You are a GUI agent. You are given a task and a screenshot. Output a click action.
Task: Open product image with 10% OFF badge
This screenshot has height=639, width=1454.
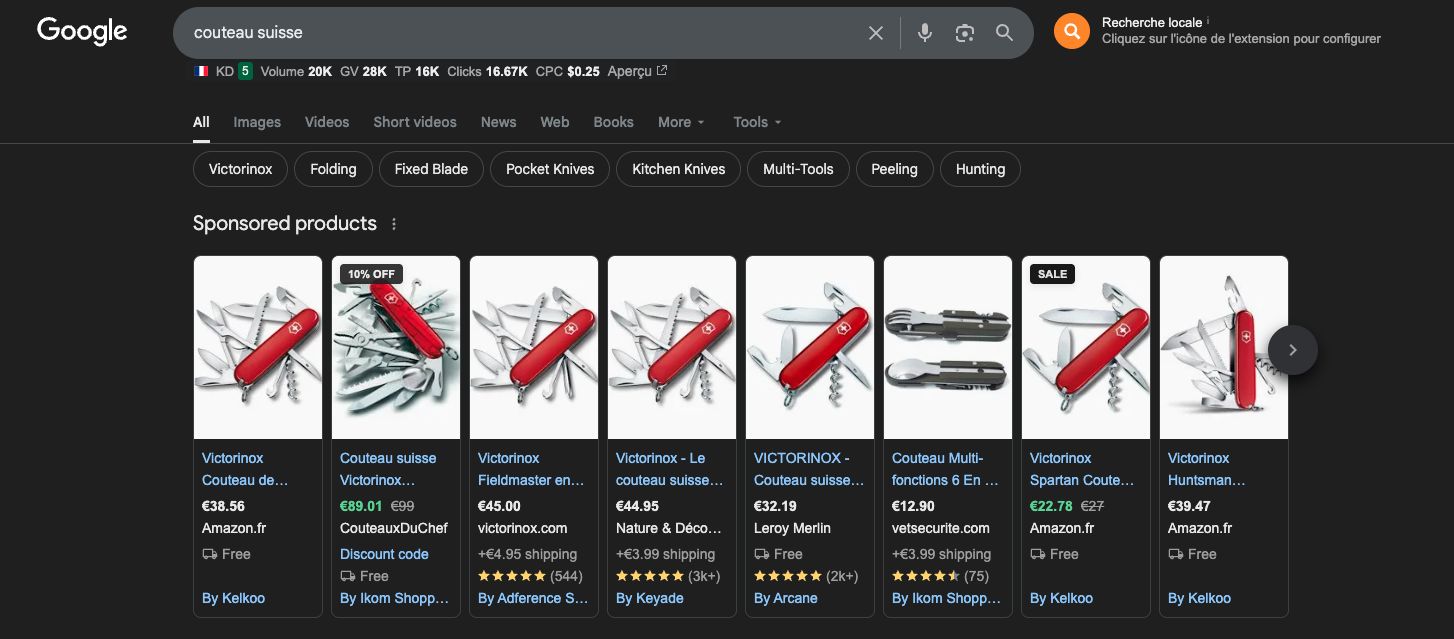tap(396, 348)
